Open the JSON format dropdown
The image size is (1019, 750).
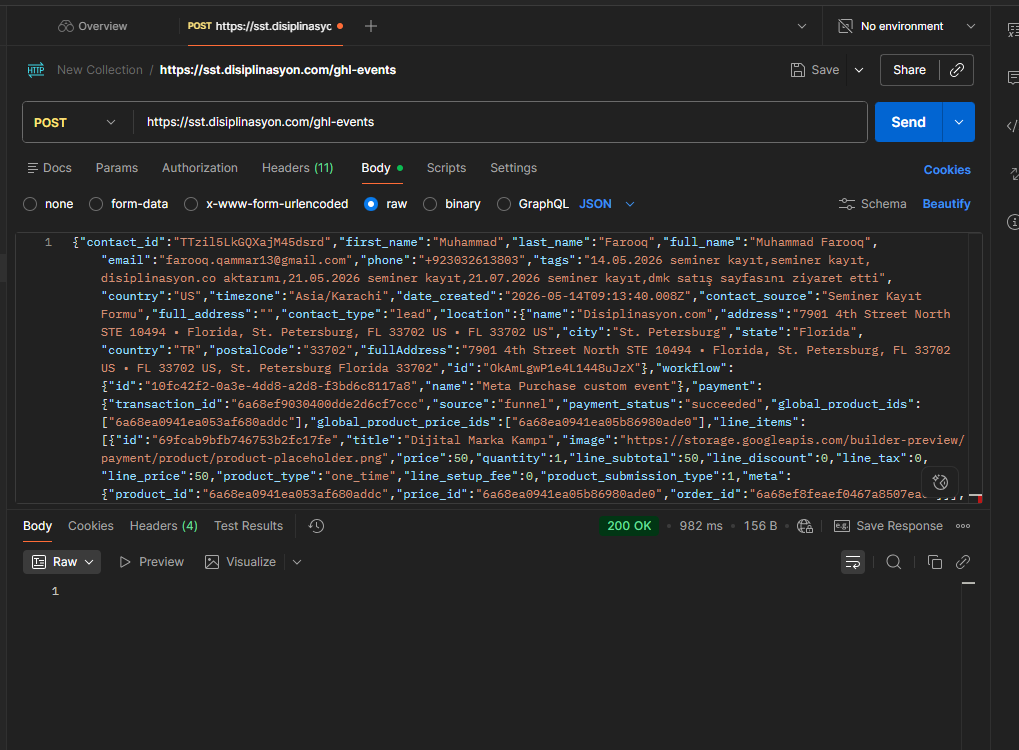[606, 204]
